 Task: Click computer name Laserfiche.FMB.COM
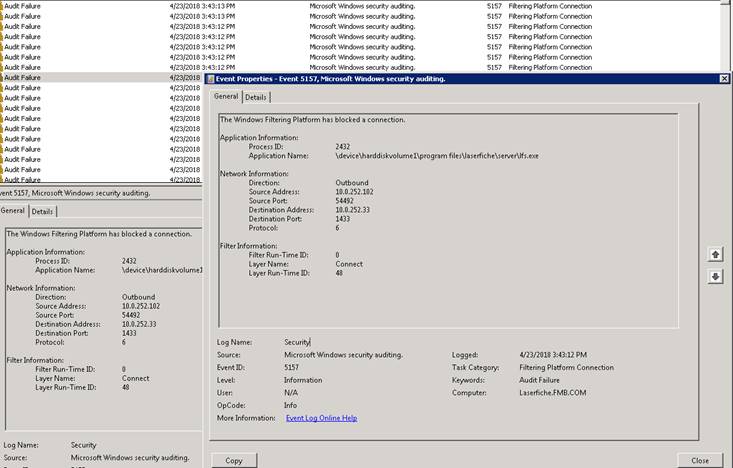551,393
